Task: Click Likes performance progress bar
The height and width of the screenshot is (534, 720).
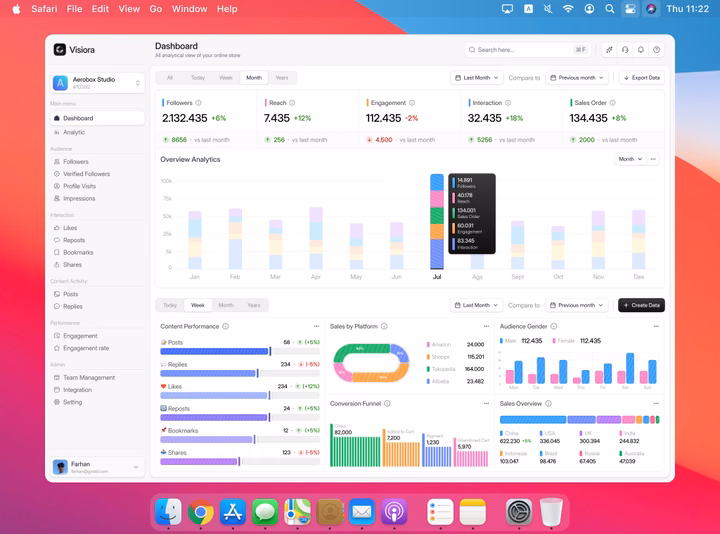Action: pyautogui.click(x=240, y=395)
